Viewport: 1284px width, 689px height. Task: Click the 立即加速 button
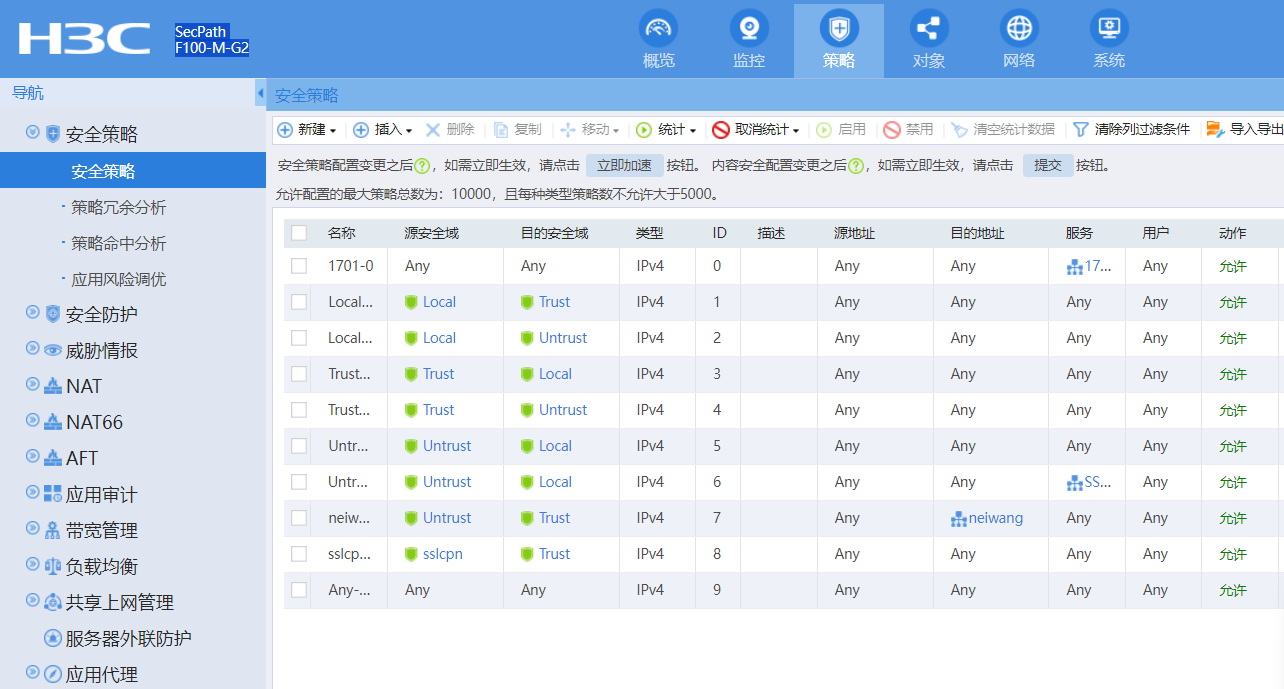coord(625,166)
